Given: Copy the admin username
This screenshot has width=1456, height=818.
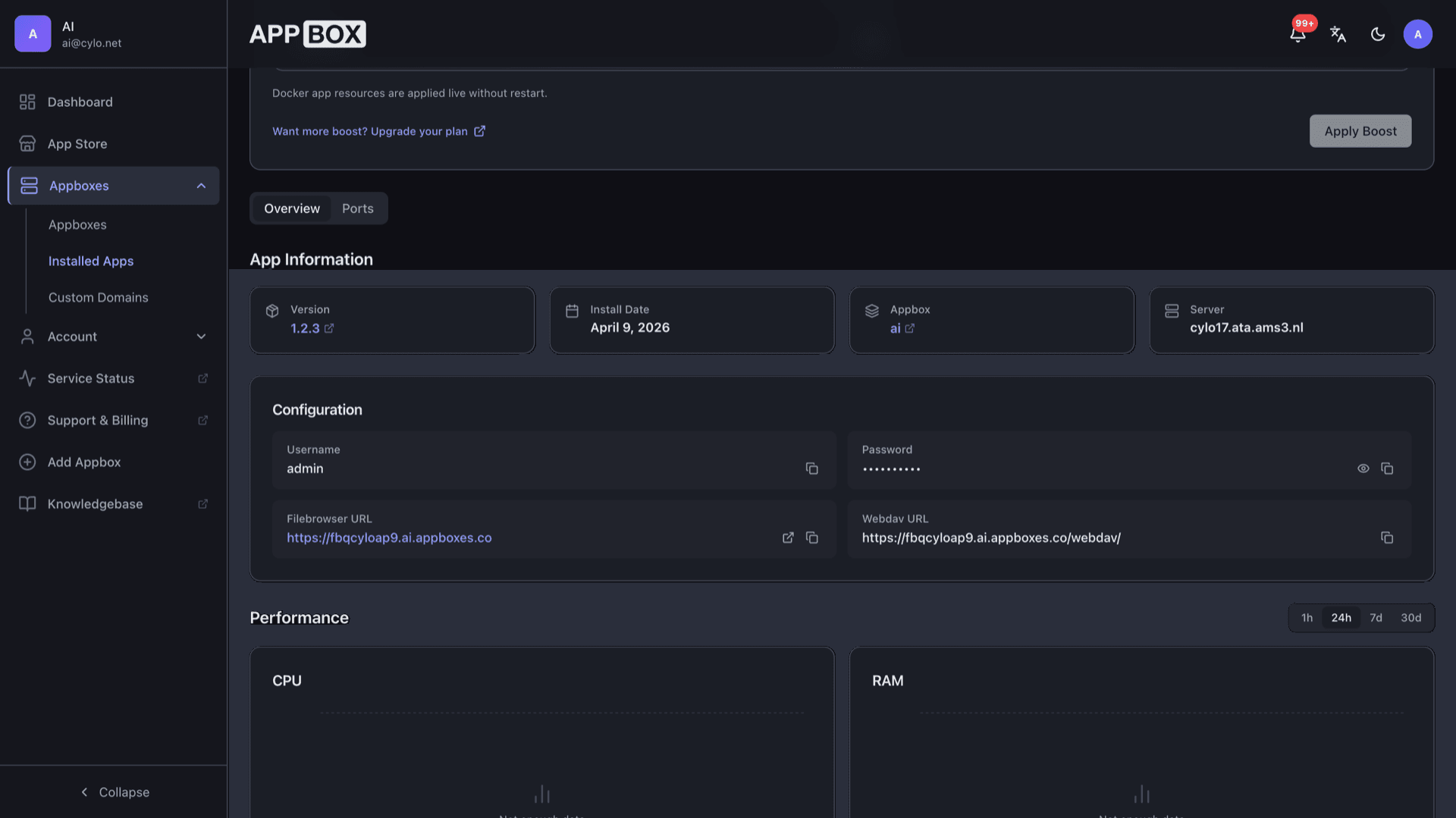Looking at the screenshot, I should (x=811, y=469).
